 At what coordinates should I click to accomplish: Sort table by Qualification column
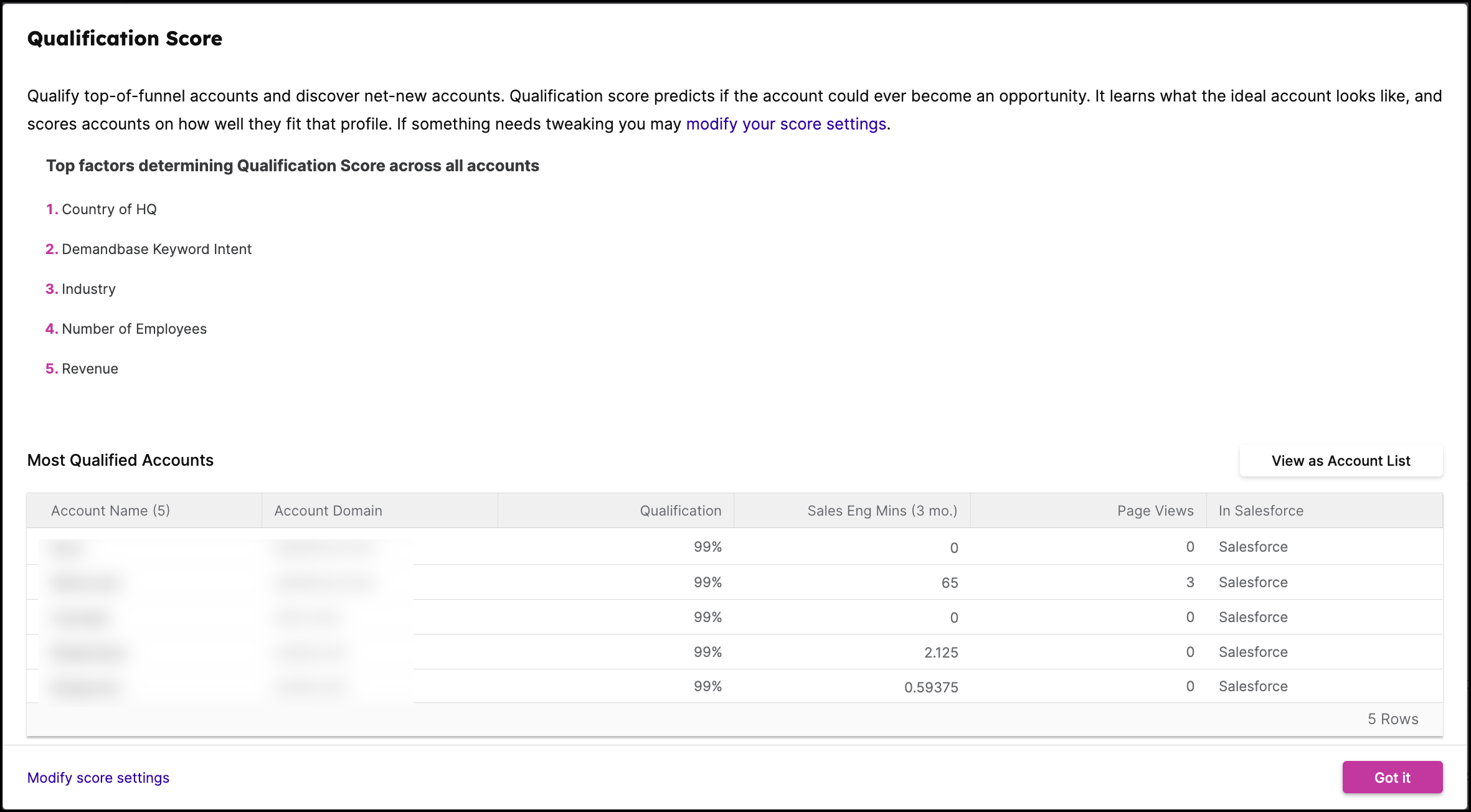[680, 510]
